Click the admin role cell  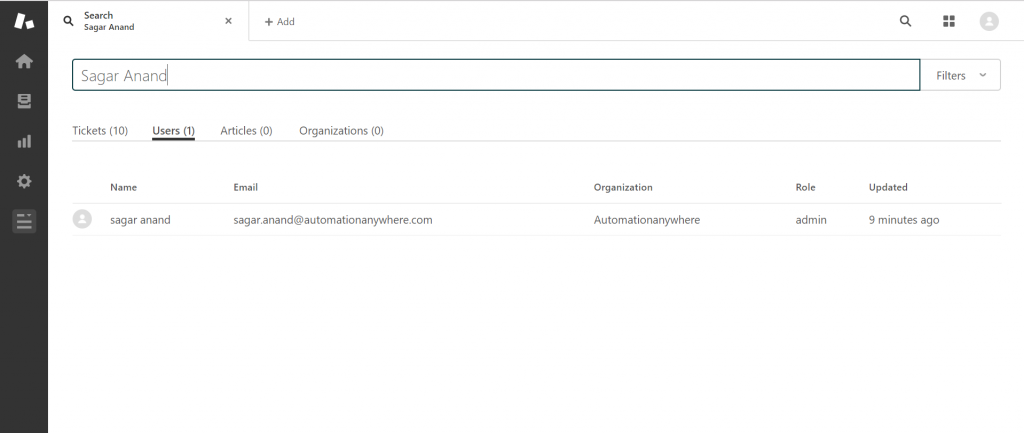tap(811, 220)
